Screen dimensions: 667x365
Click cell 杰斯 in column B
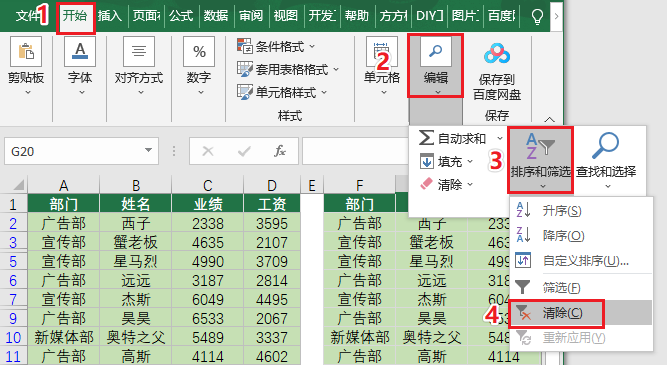(x=135, y=299)
